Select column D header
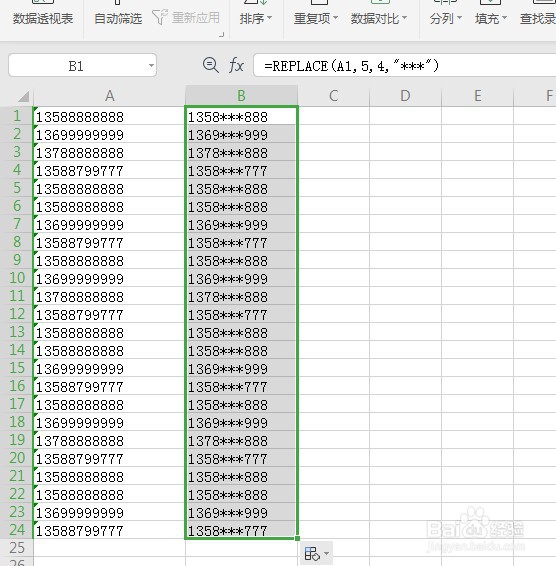Viewport: 556px width, 566px height. (405, 96)
